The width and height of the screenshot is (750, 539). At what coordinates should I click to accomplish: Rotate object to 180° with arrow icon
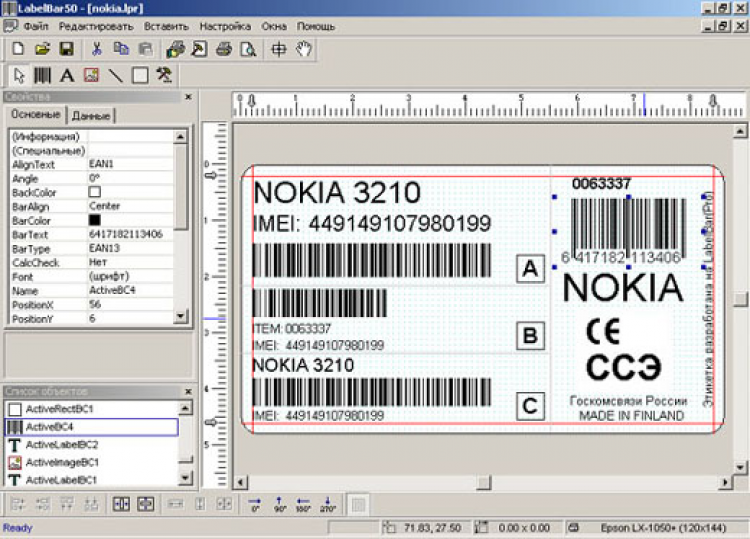303,505
